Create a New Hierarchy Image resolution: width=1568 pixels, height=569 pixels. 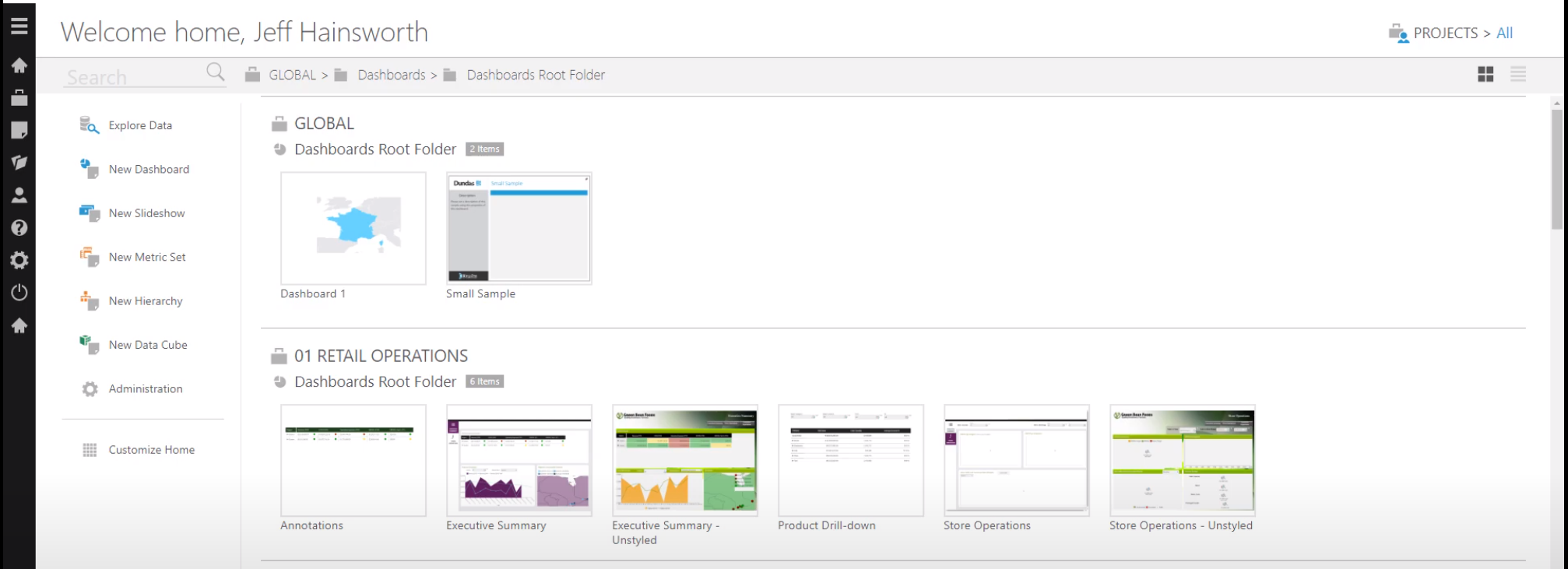pos(146,301)
